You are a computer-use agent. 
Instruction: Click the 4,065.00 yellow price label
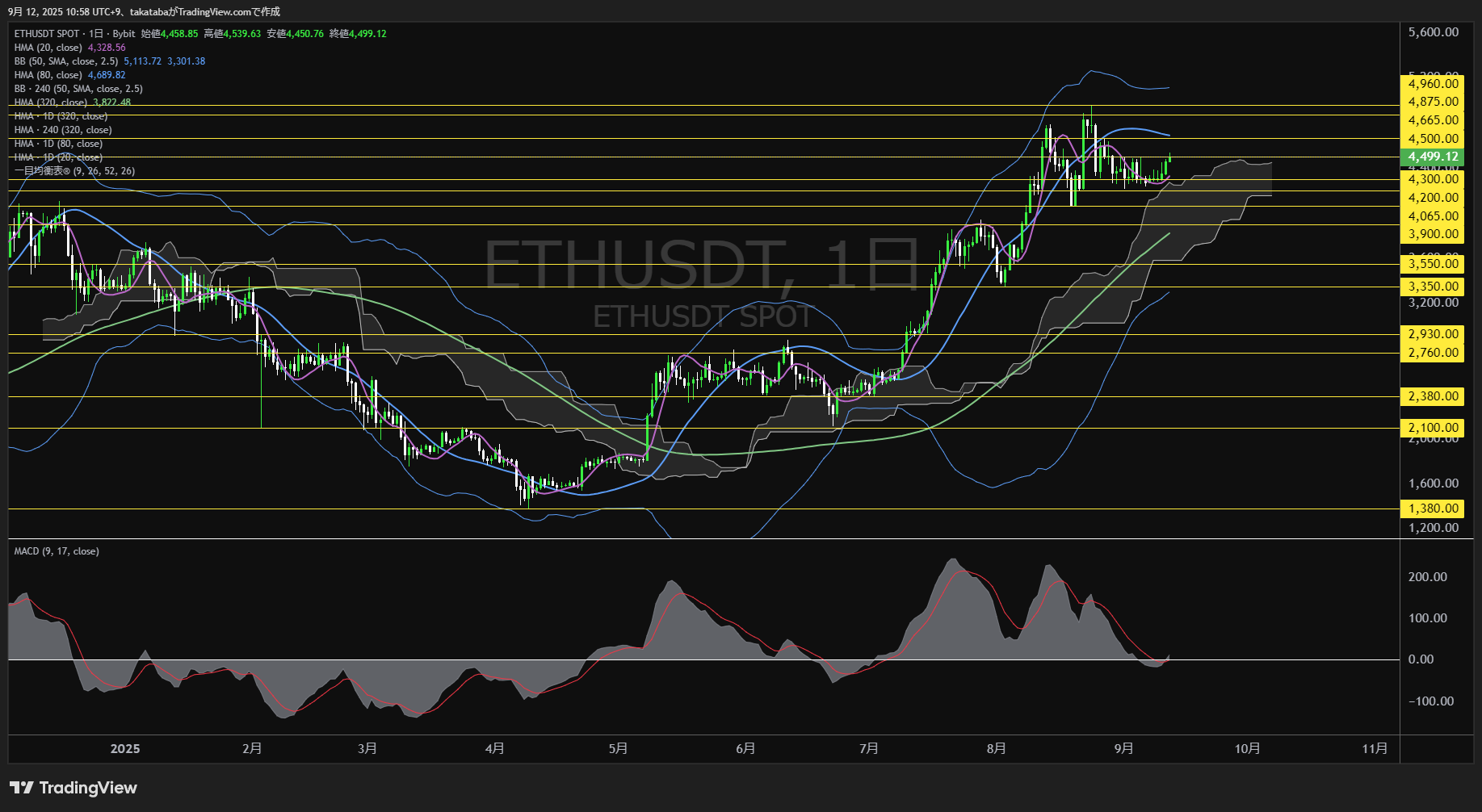1432,216
